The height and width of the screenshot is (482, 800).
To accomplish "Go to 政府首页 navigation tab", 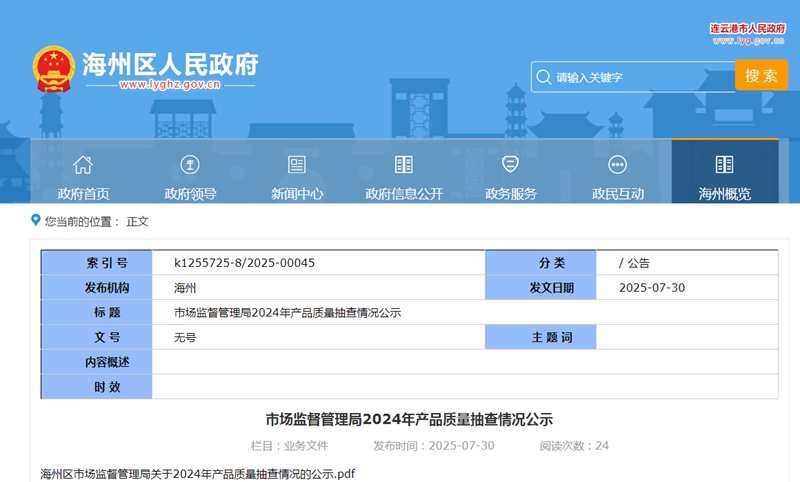I will [x=83, y=194].
